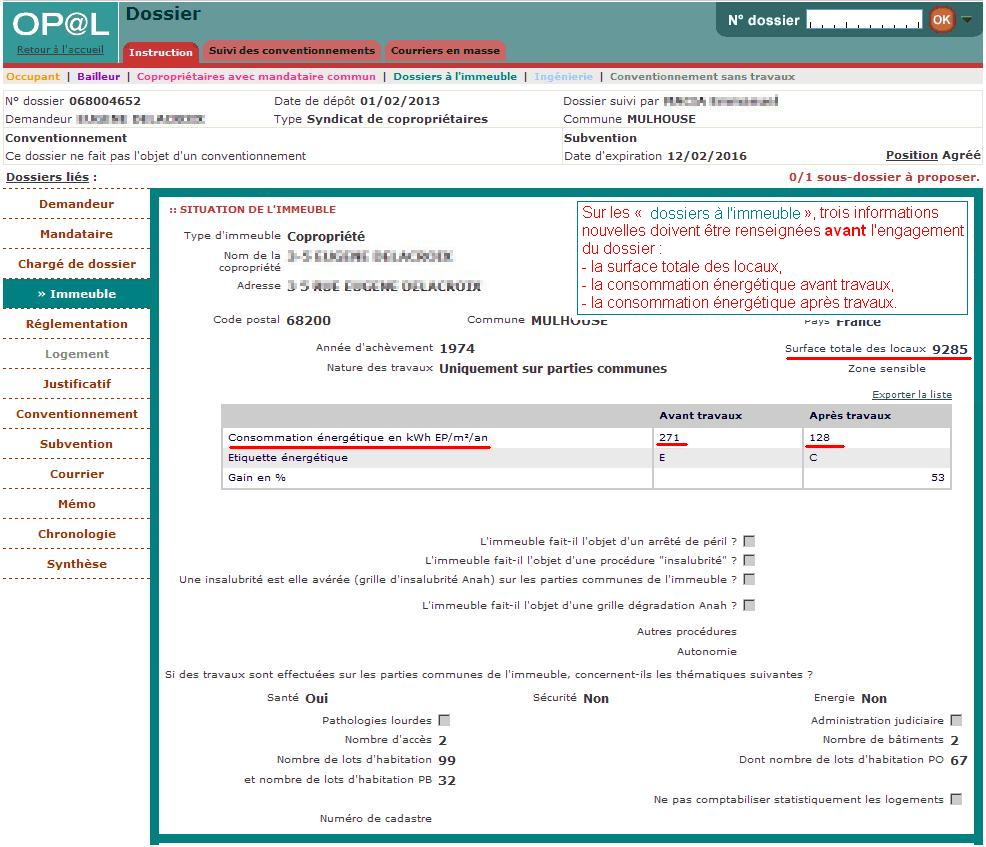
Task: Open the Courrier sidebar section
Action: click(77, 474)
